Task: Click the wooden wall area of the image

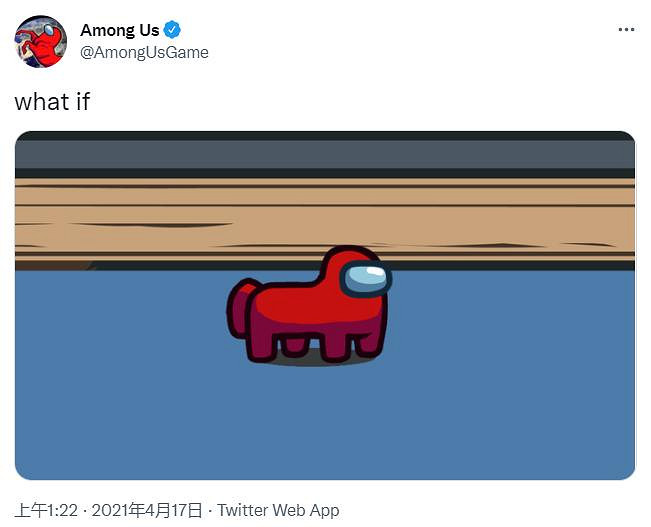Action: click(325, 219)
